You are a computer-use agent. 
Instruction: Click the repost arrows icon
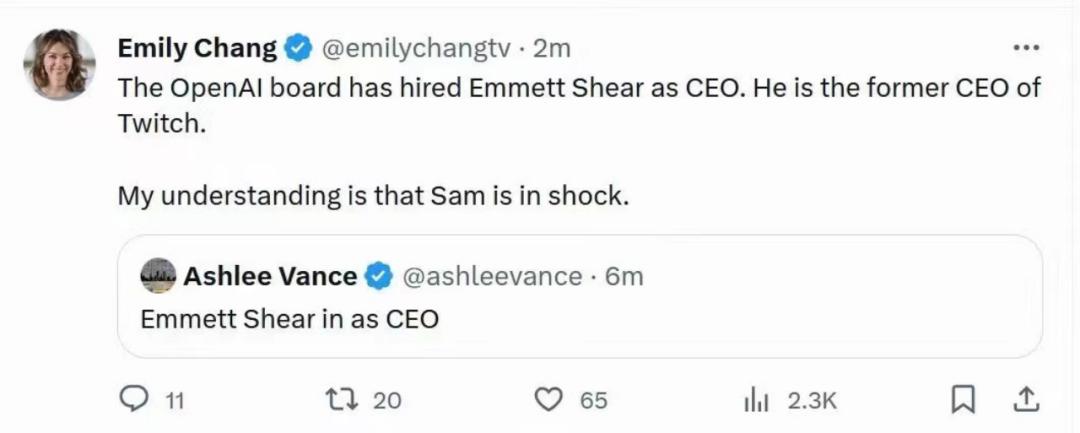click(342, 400)
